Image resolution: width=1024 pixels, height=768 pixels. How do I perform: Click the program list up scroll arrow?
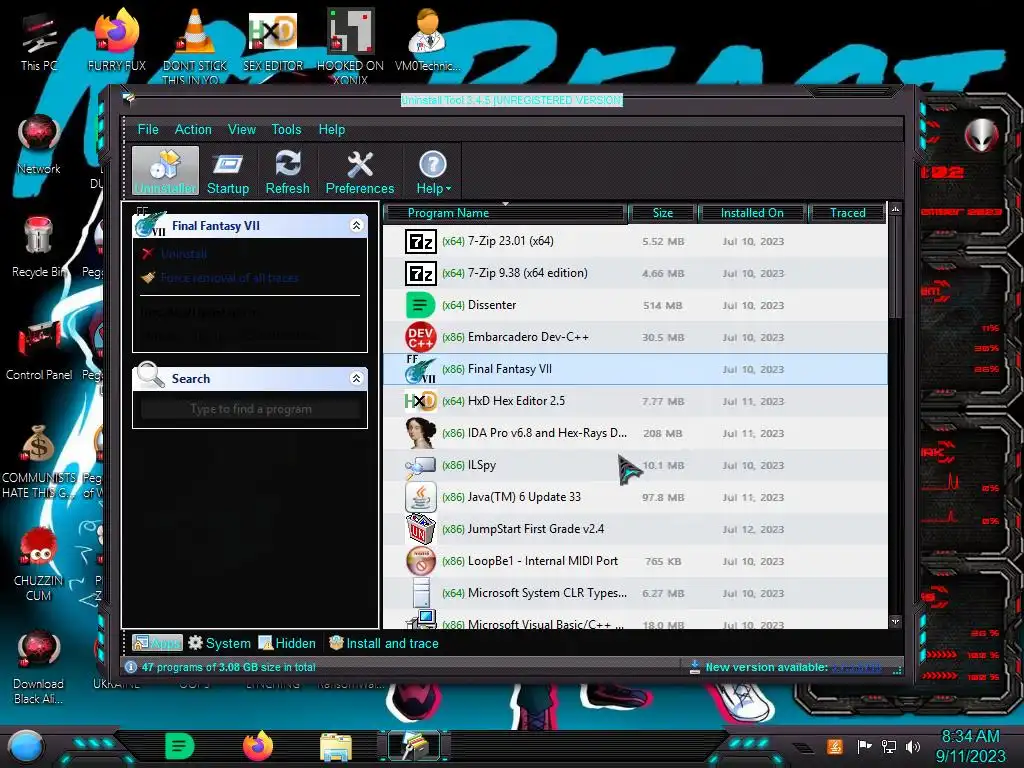895,209
